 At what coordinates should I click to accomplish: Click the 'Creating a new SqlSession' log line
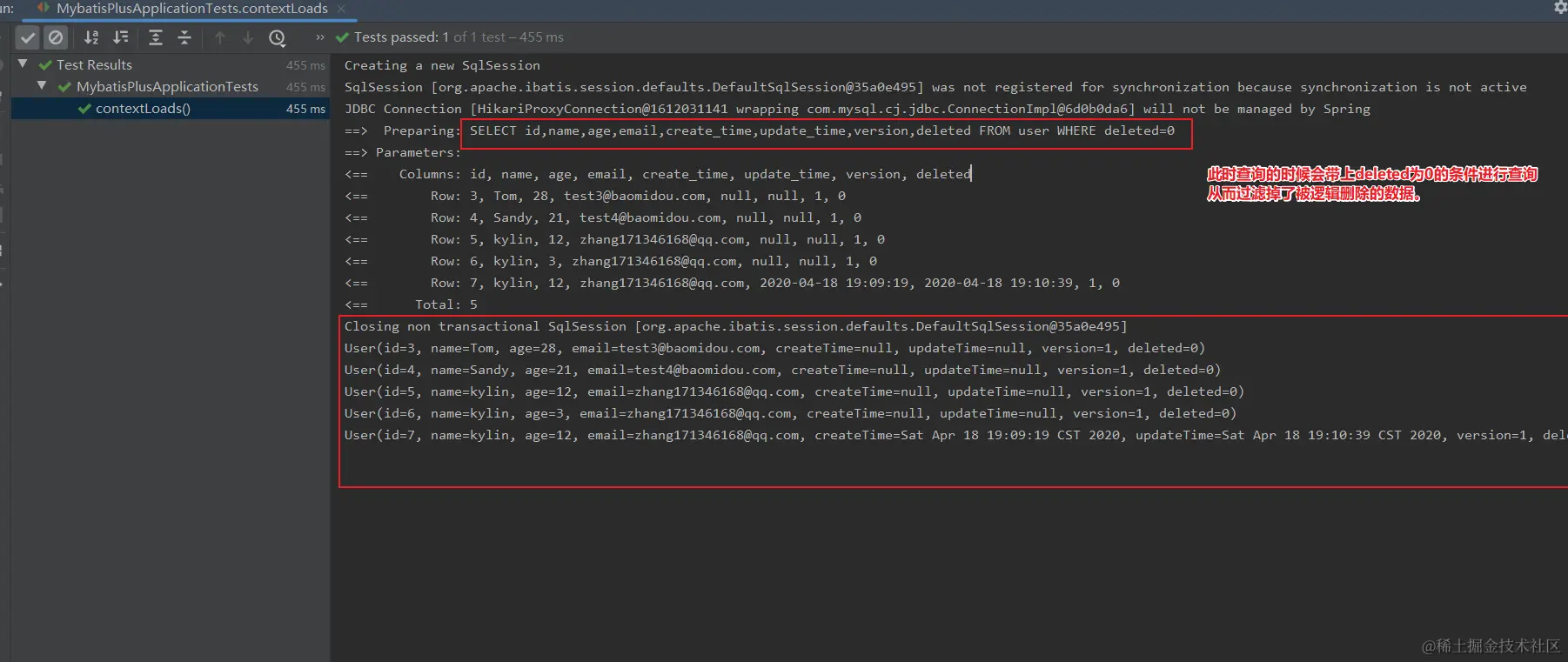pos(442,65)
